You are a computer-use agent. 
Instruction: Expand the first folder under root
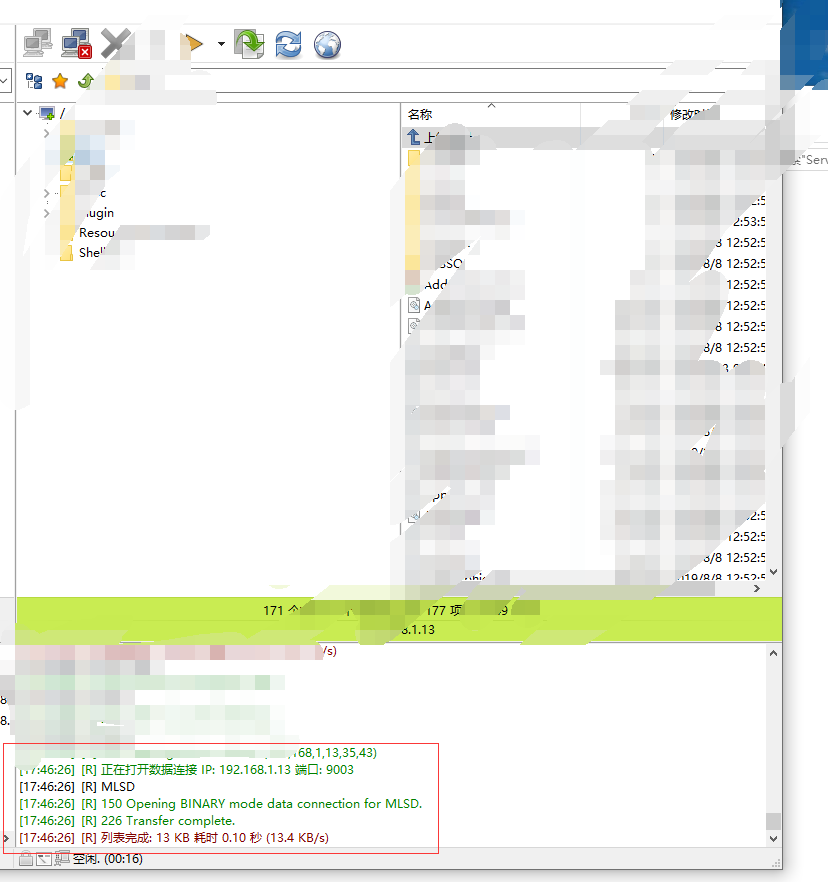click(46, 133)
